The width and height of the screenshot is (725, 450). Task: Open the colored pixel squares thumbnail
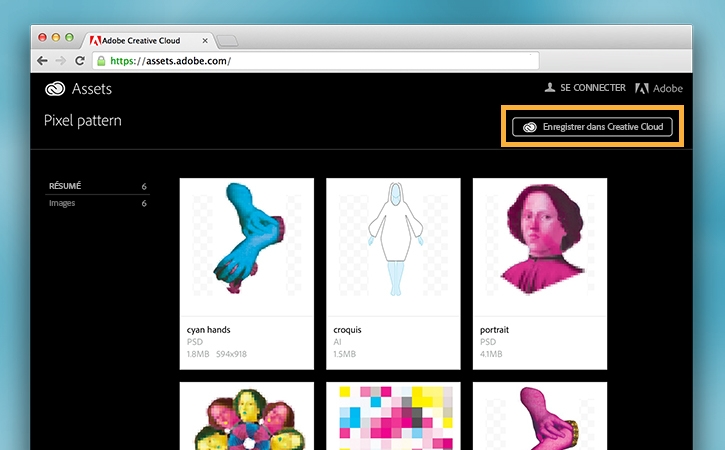coord(393,416)
